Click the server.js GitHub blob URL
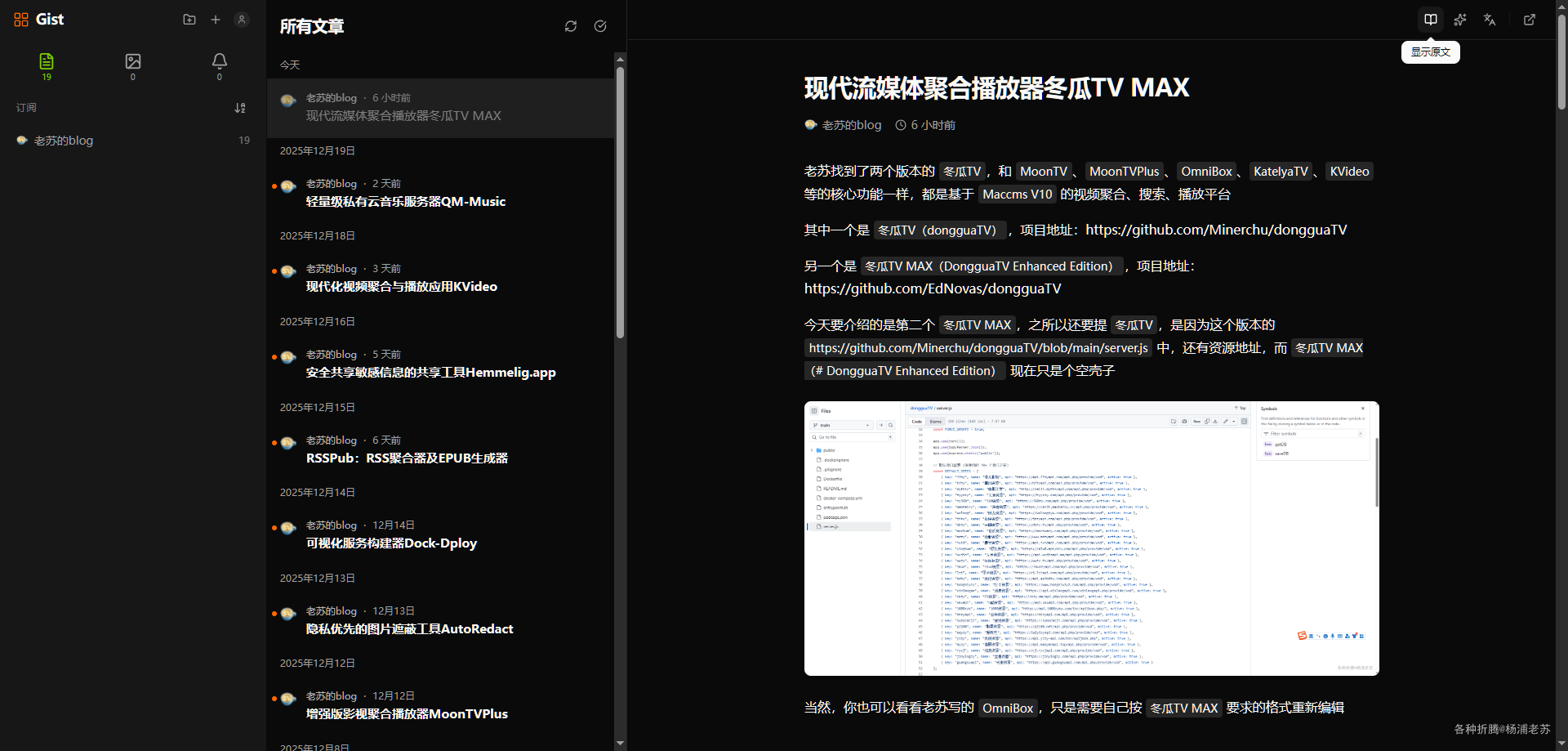Image resolution: width=1568 pixels, height=751 pixels. (978, 348)
